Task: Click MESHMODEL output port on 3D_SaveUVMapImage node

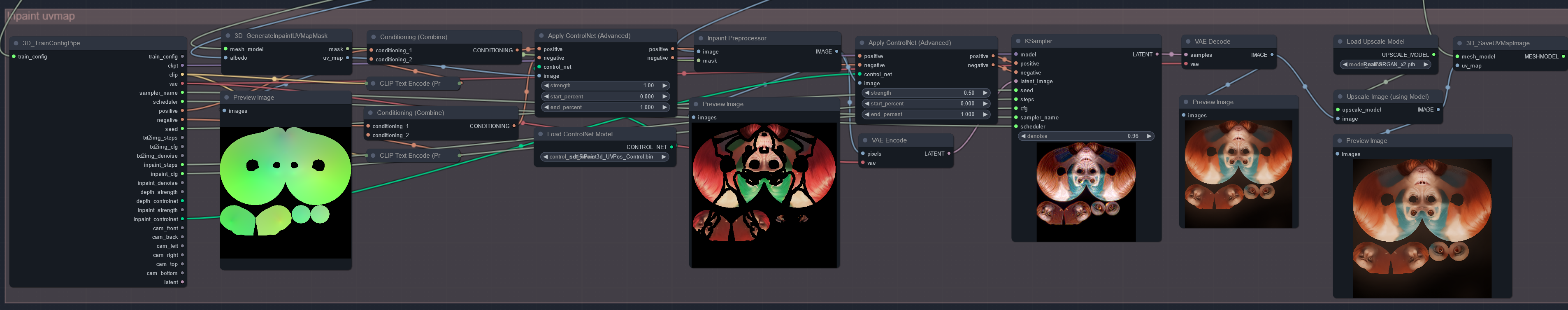Action: click(x=1563, y=57)
